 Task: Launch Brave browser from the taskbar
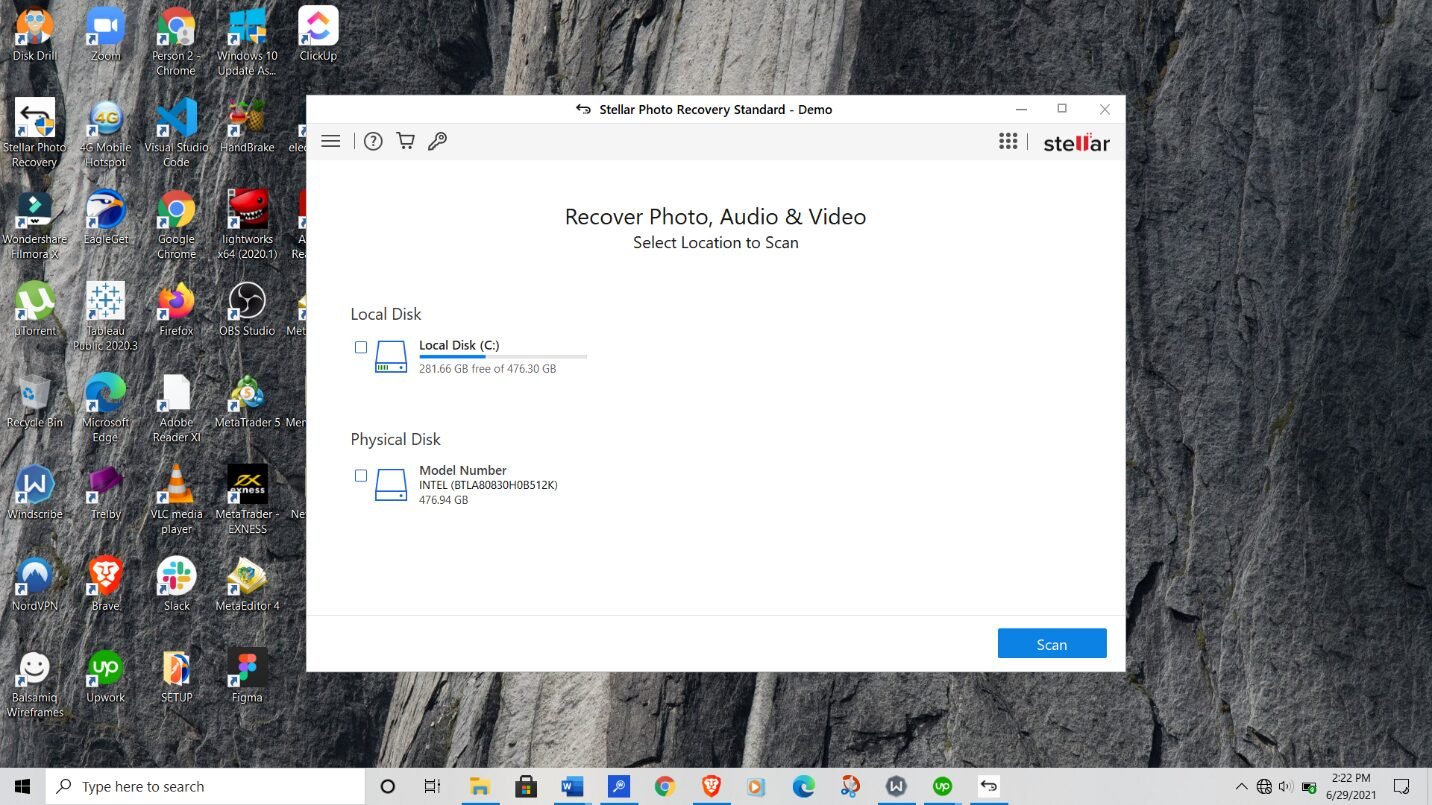pos(711,787)
